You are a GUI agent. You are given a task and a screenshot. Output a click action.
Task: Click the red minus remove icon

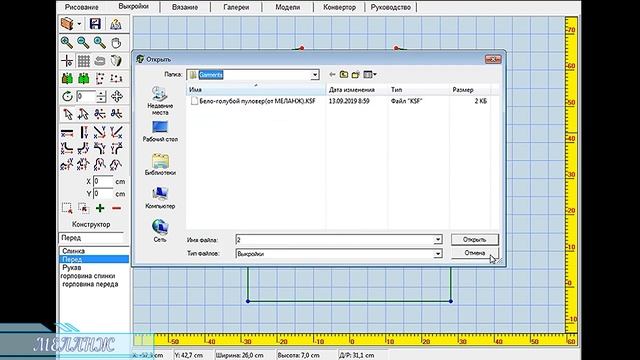[x=116, y=208]
